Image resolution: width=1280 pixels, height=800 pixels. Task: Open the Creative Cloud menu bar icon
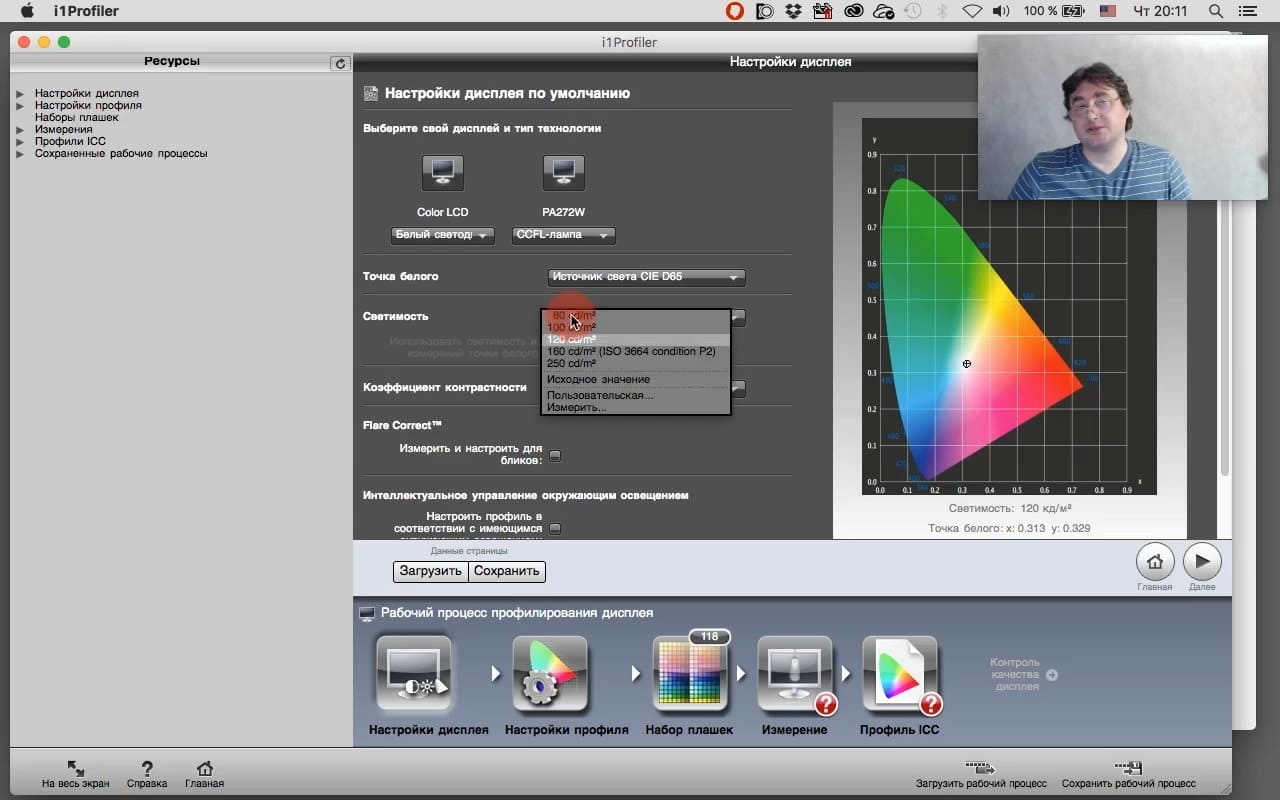tap(854, 11)
